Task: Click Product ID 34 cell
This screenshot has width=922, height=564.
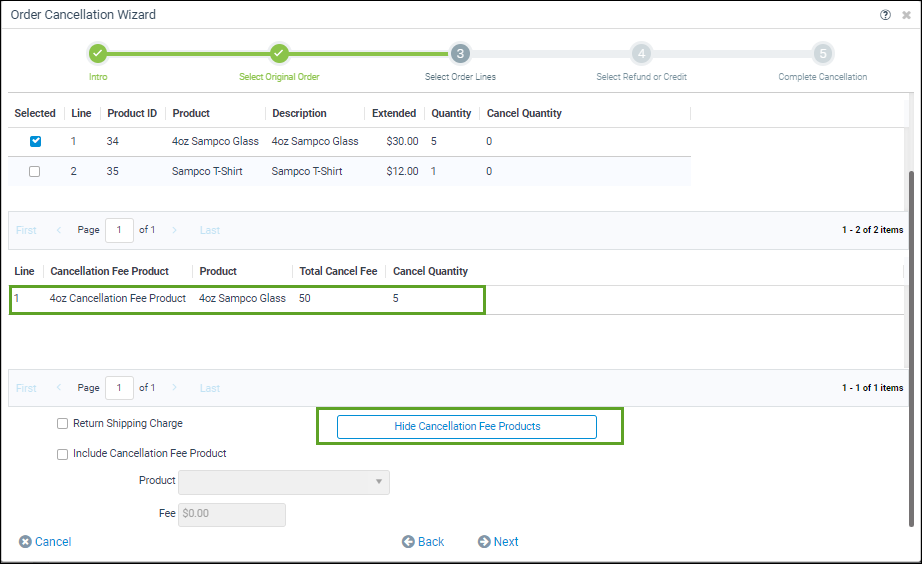Action: click(112, 141)
